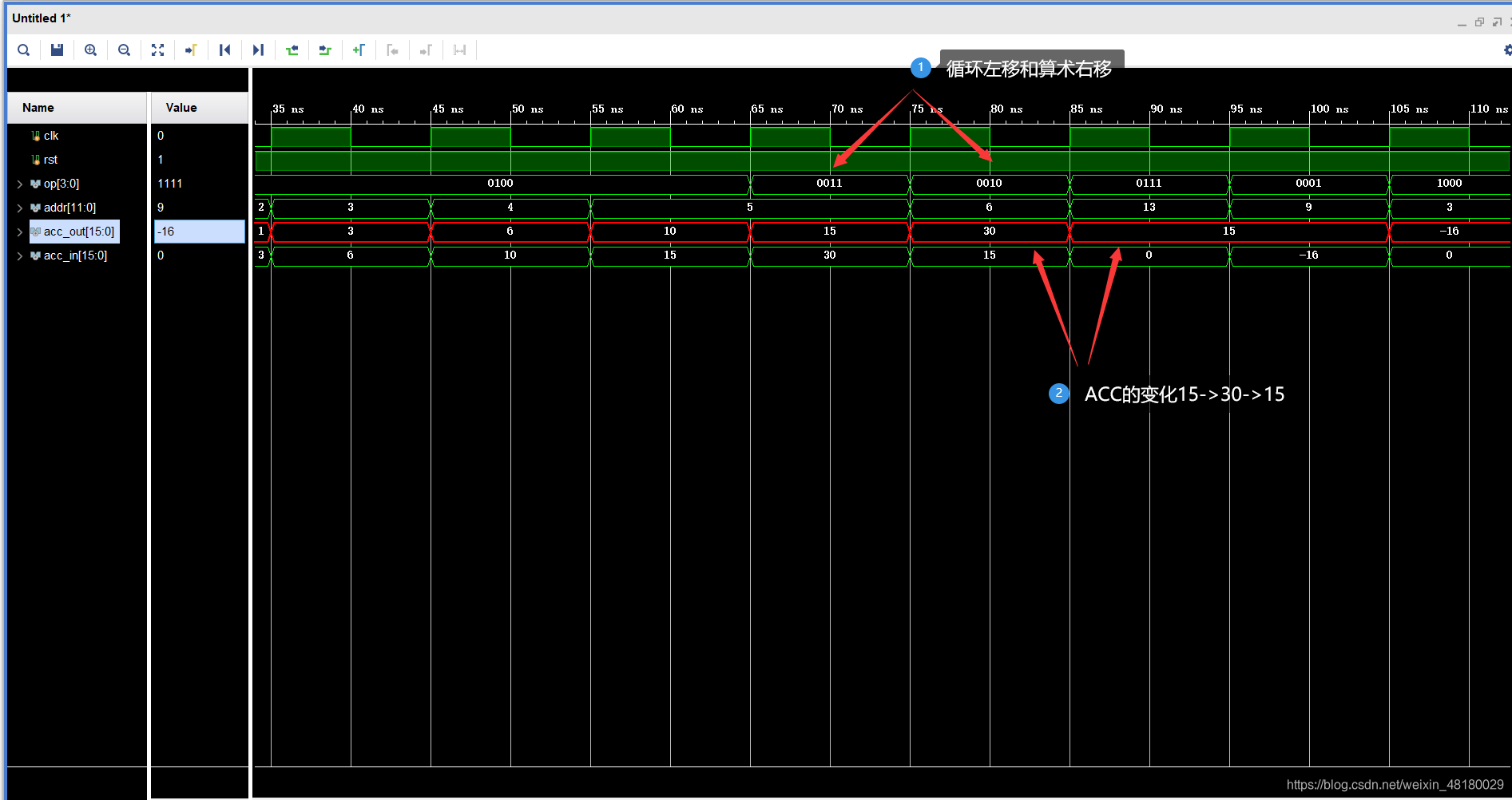1512x800 pixels.
Task: Click the -16 segment in acc_in waveform
Action: click(x=1309, y=255)
